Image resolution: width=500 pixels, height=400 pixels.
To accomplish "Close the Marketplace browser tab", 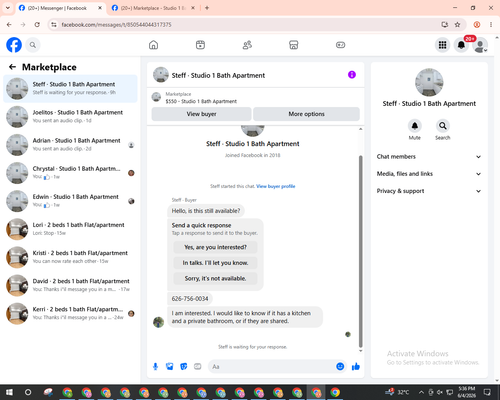I will pos(193,8).
